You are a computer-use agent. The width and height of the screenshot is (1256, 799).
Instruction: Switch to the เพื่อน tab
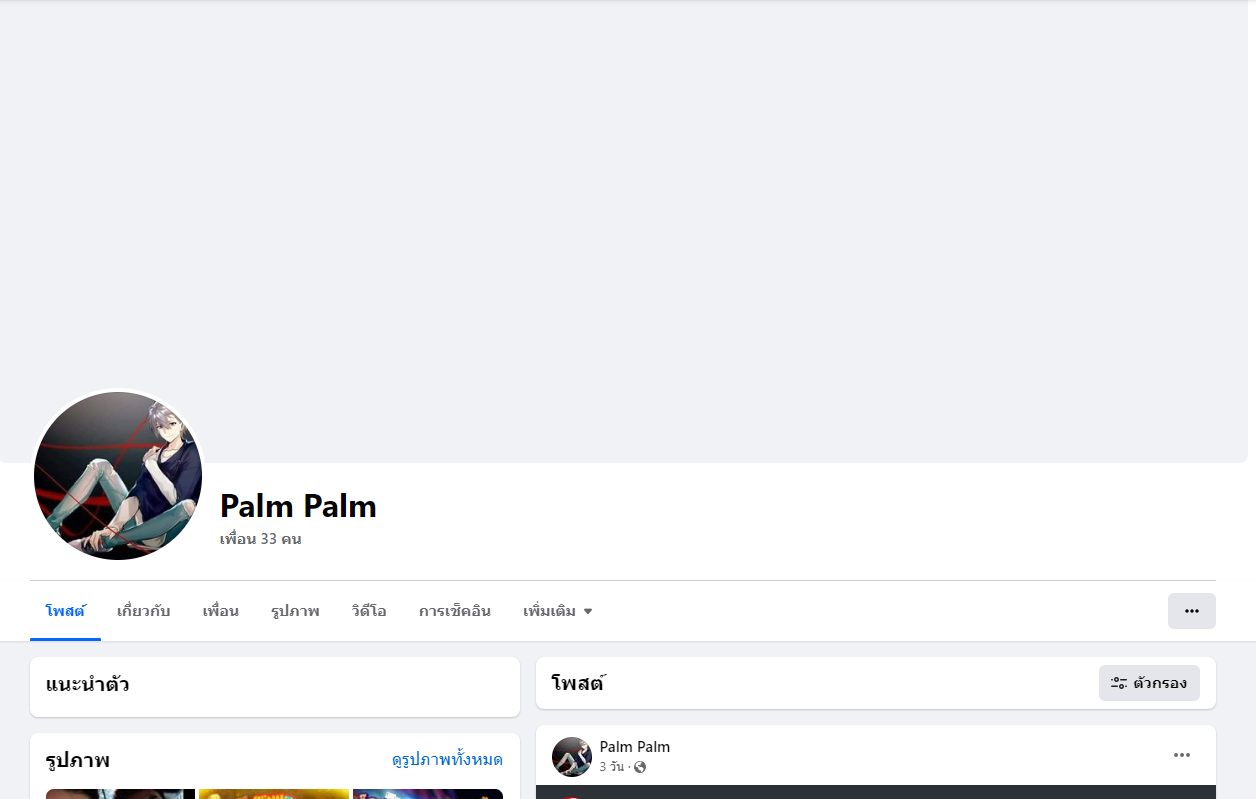(220, 611)
